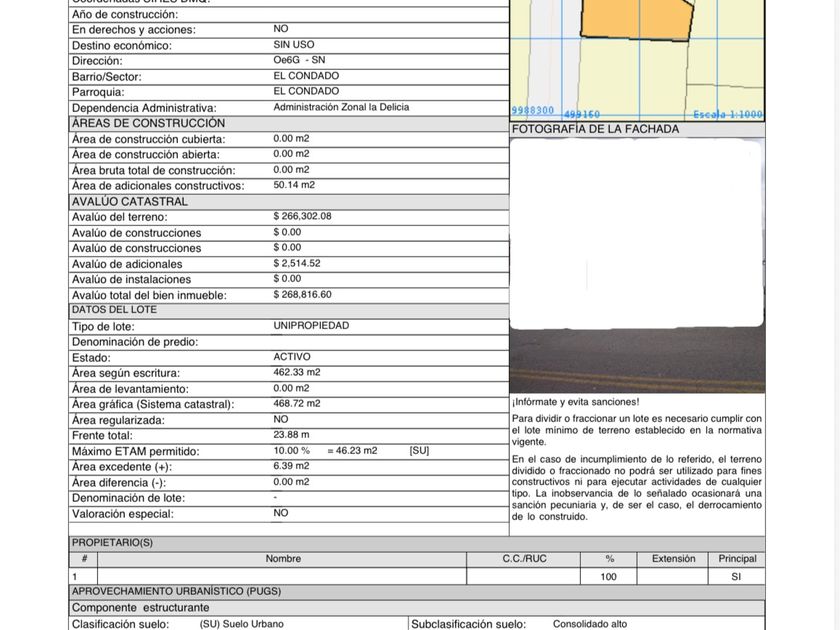Click the 'Administración Zonal la Delicia' value
840x630 pixels.
click(x=341, y=107)
